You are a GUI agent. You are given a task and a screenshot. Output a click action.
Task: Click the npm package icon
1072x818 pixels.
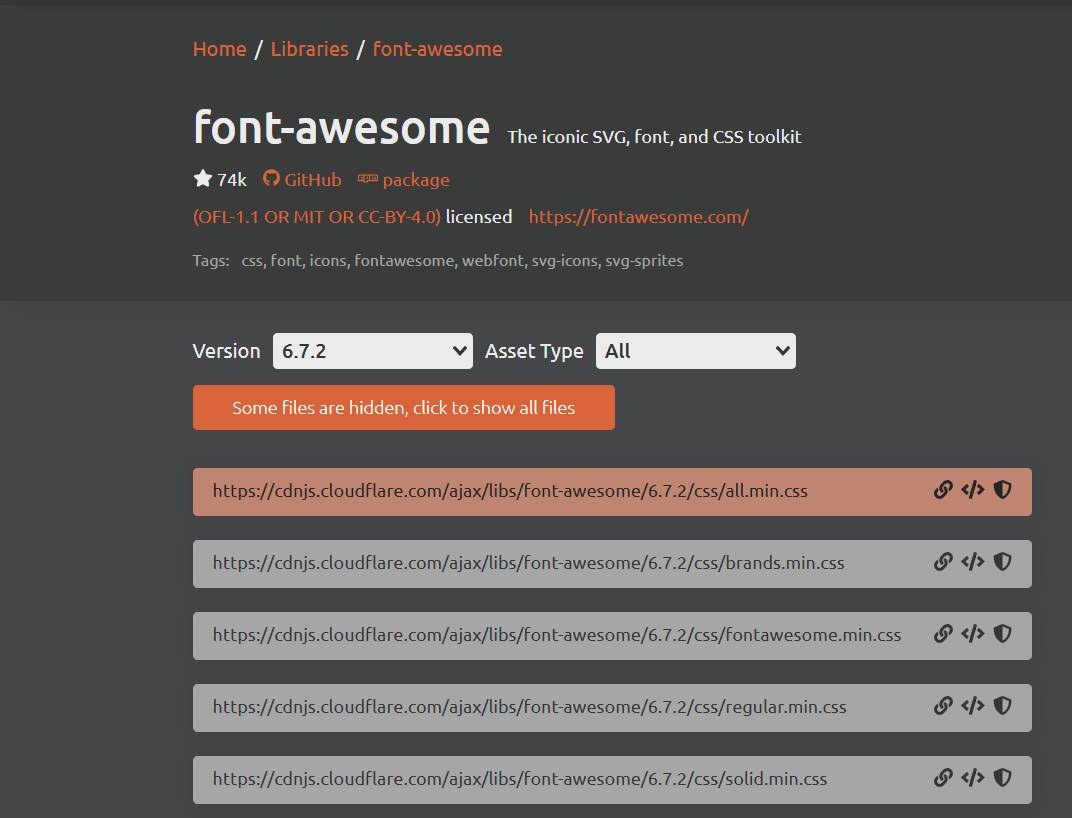pyautogui.click(x=368, y=179)
